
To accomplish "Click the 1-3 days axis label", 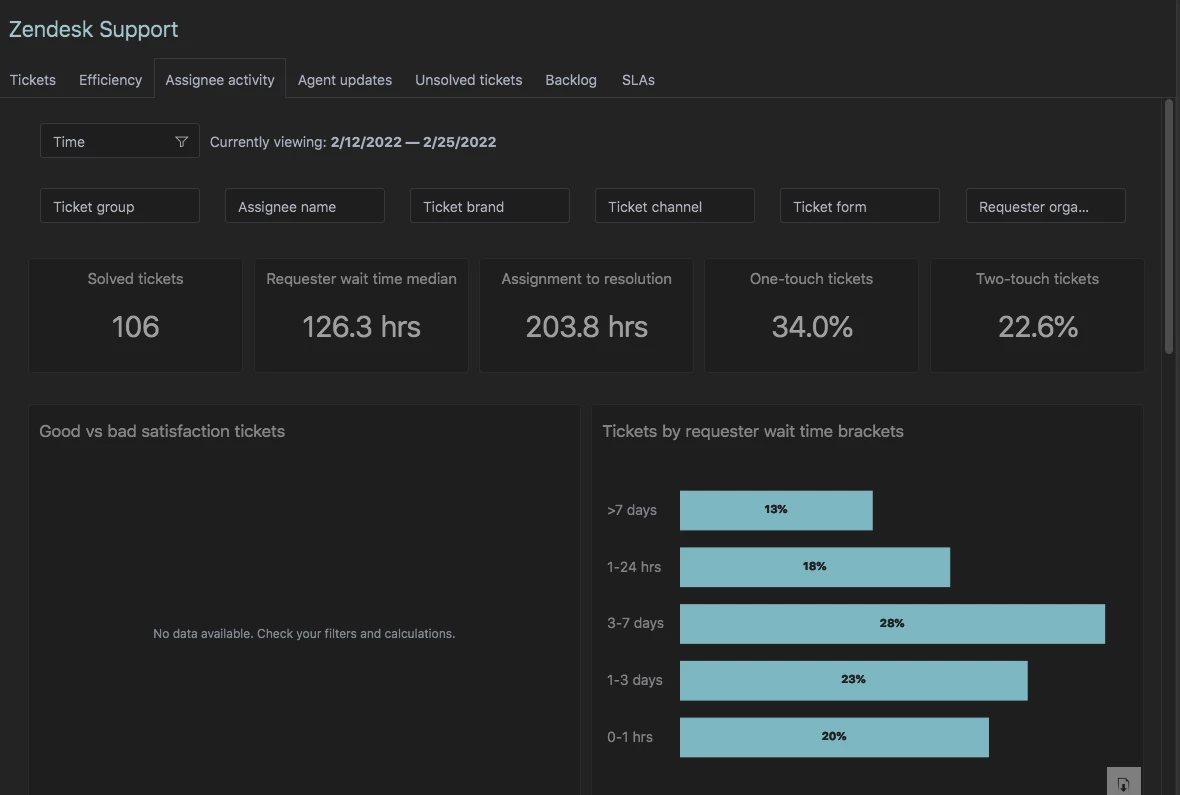I will [x=634, y=680].
